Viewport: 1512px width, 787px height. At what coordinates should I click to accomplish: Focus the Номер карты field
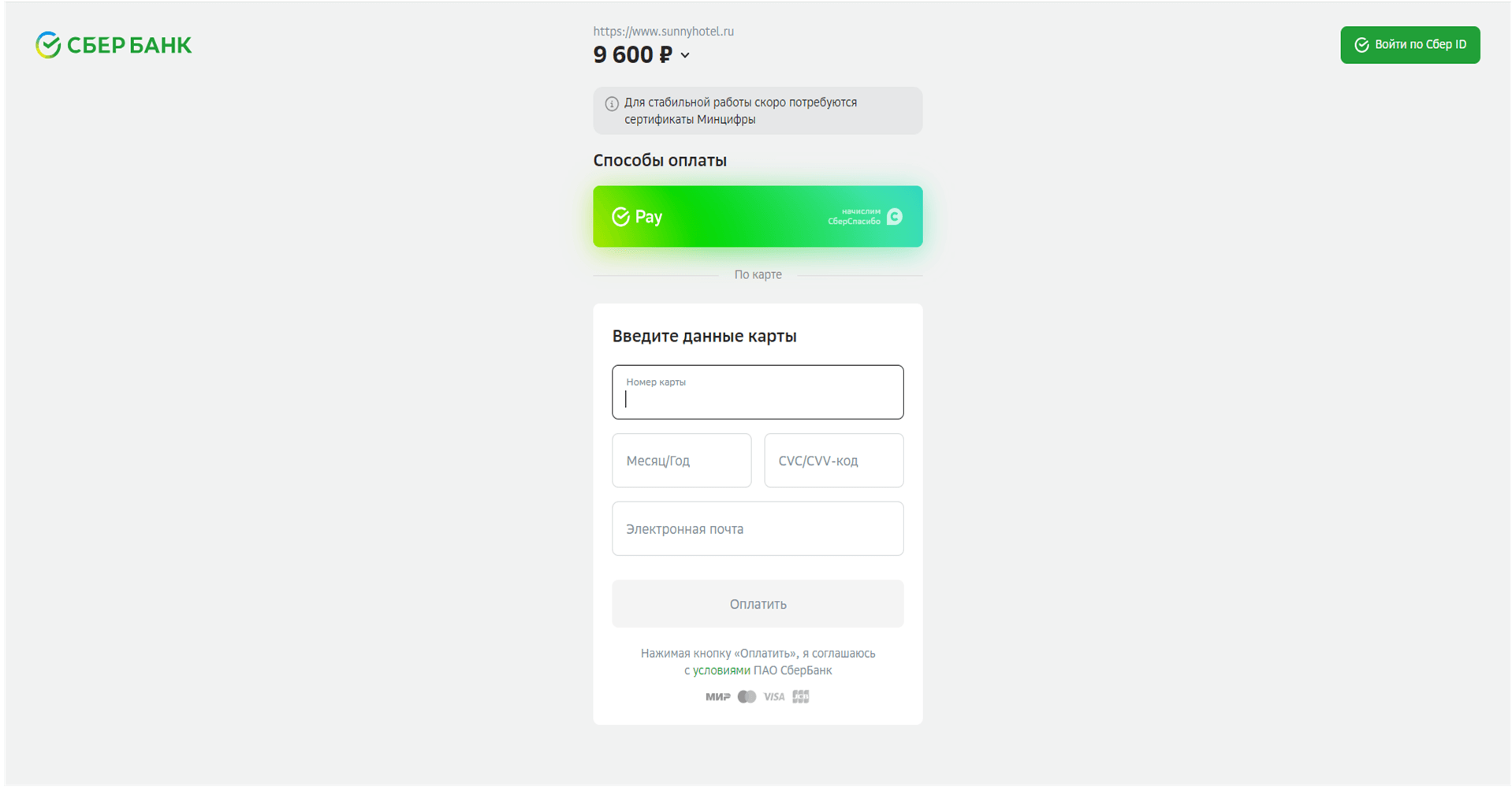tap(758, 392)
